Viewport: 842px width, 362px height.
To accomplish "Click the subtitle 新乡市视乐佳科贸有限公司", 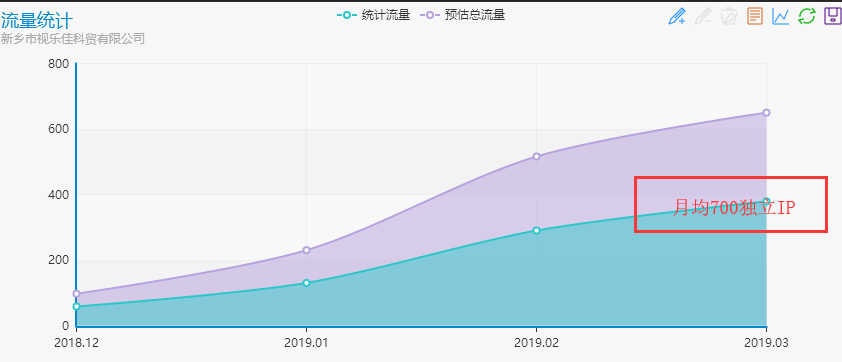I will pyautogui.click(x=72, y=39).
